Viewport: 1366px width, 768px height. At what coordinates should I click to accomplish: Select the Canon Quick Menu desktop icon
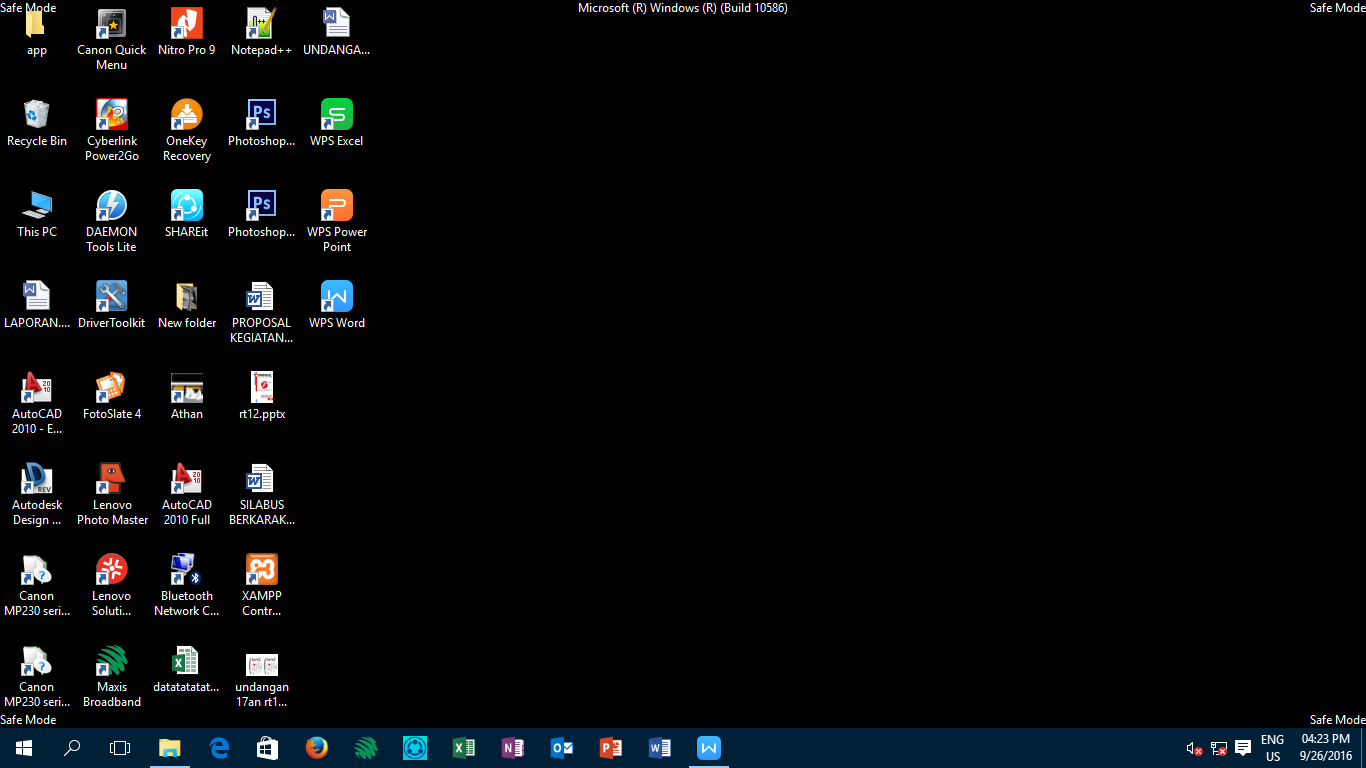(112, 40)
